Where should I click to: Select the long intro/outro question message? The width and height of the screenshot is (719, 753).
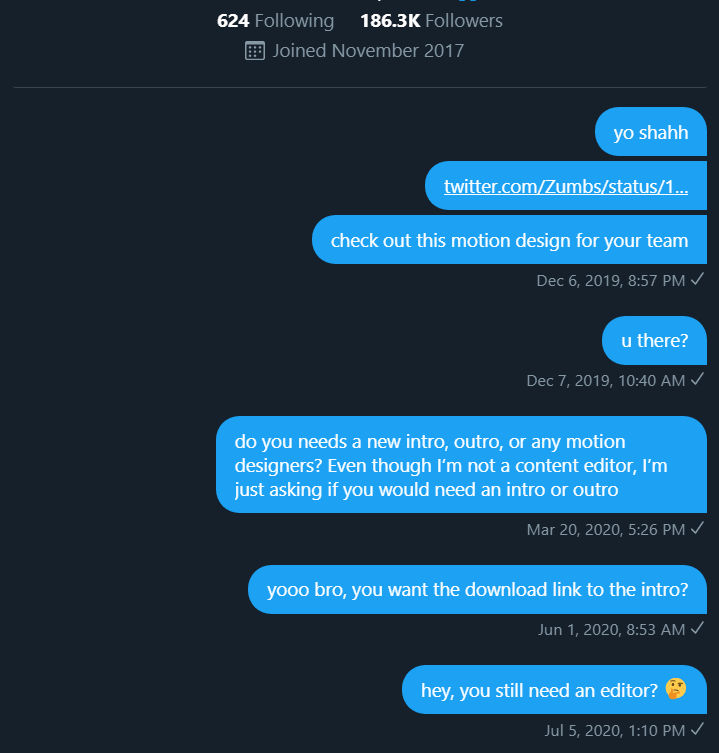point(461,465)
